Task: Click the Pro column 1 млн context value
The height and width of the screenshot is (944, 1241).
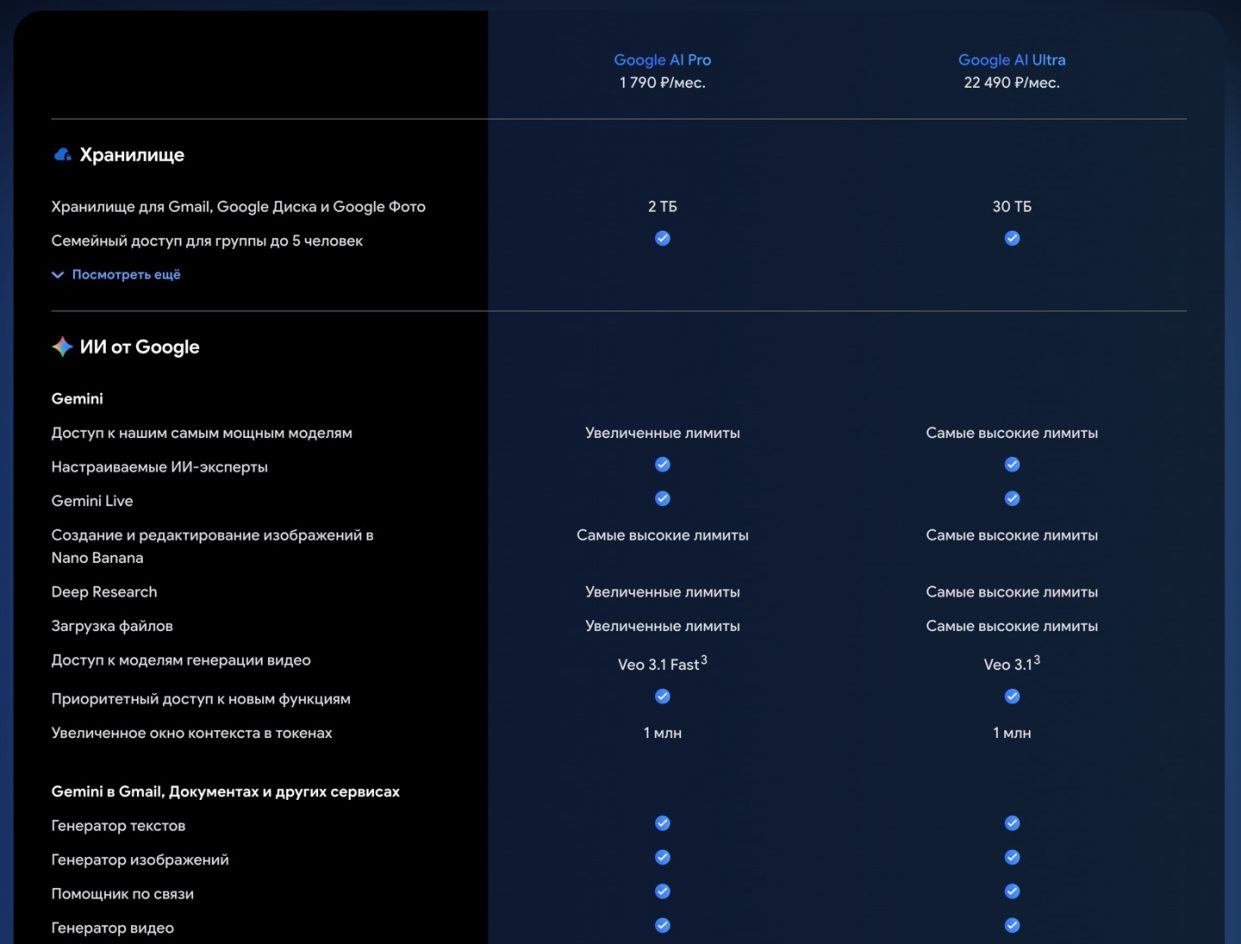Action: click(662, 733)
